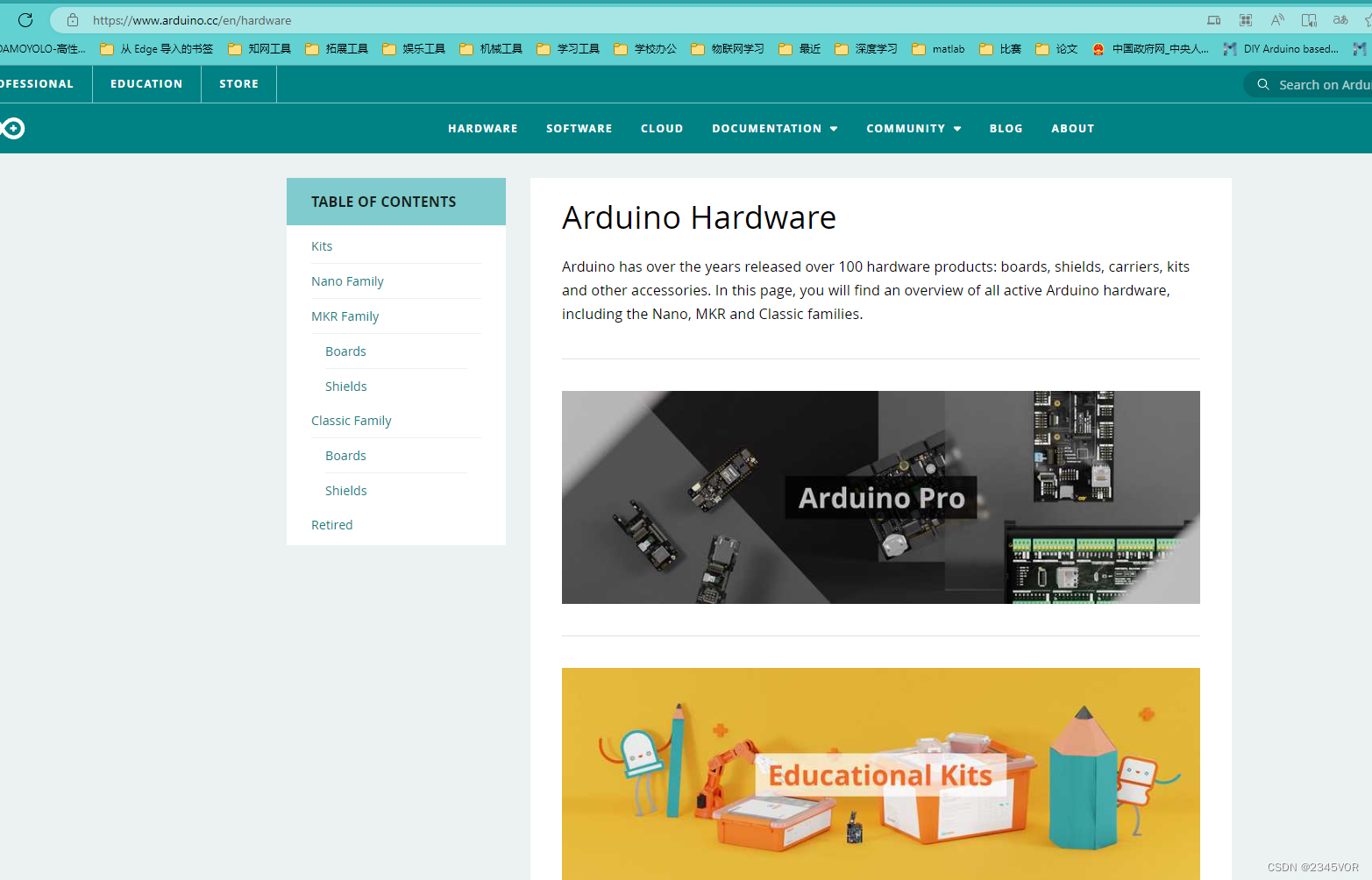Open the 'DIY Arduino based...' bookmark
The width and height of the screenshot is (1372, 880).
coord(1281,49)
